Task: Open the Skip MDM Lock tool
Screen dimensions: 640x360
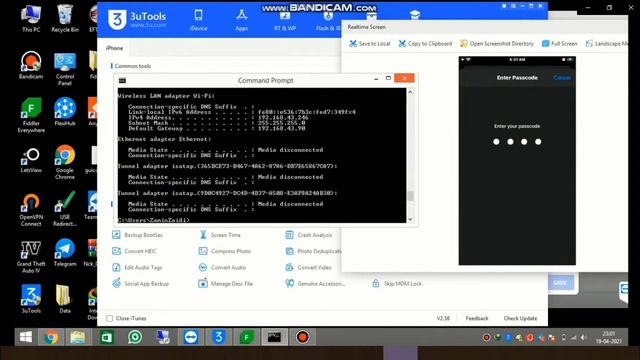Action: click(397, 284)
